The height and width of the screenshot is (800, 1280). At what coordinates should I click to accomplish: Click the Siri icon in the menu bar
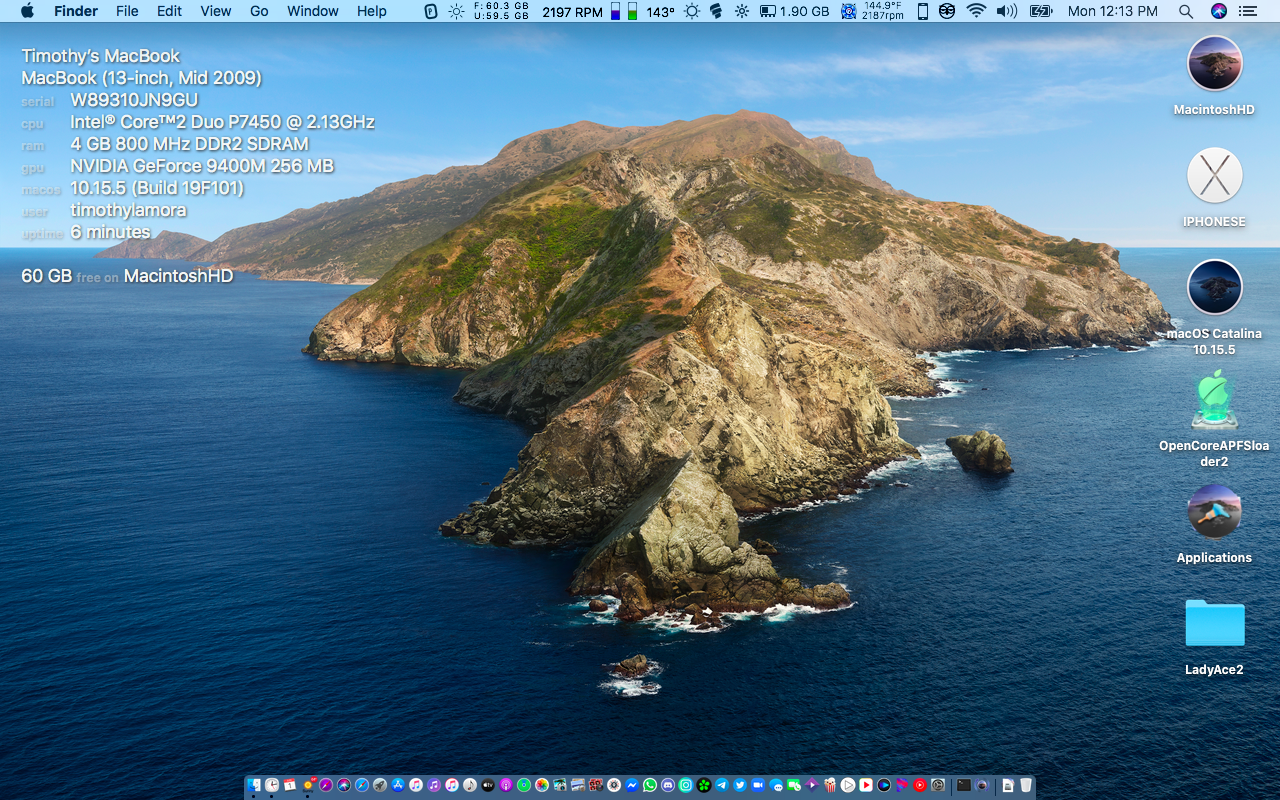[1218, 11]
